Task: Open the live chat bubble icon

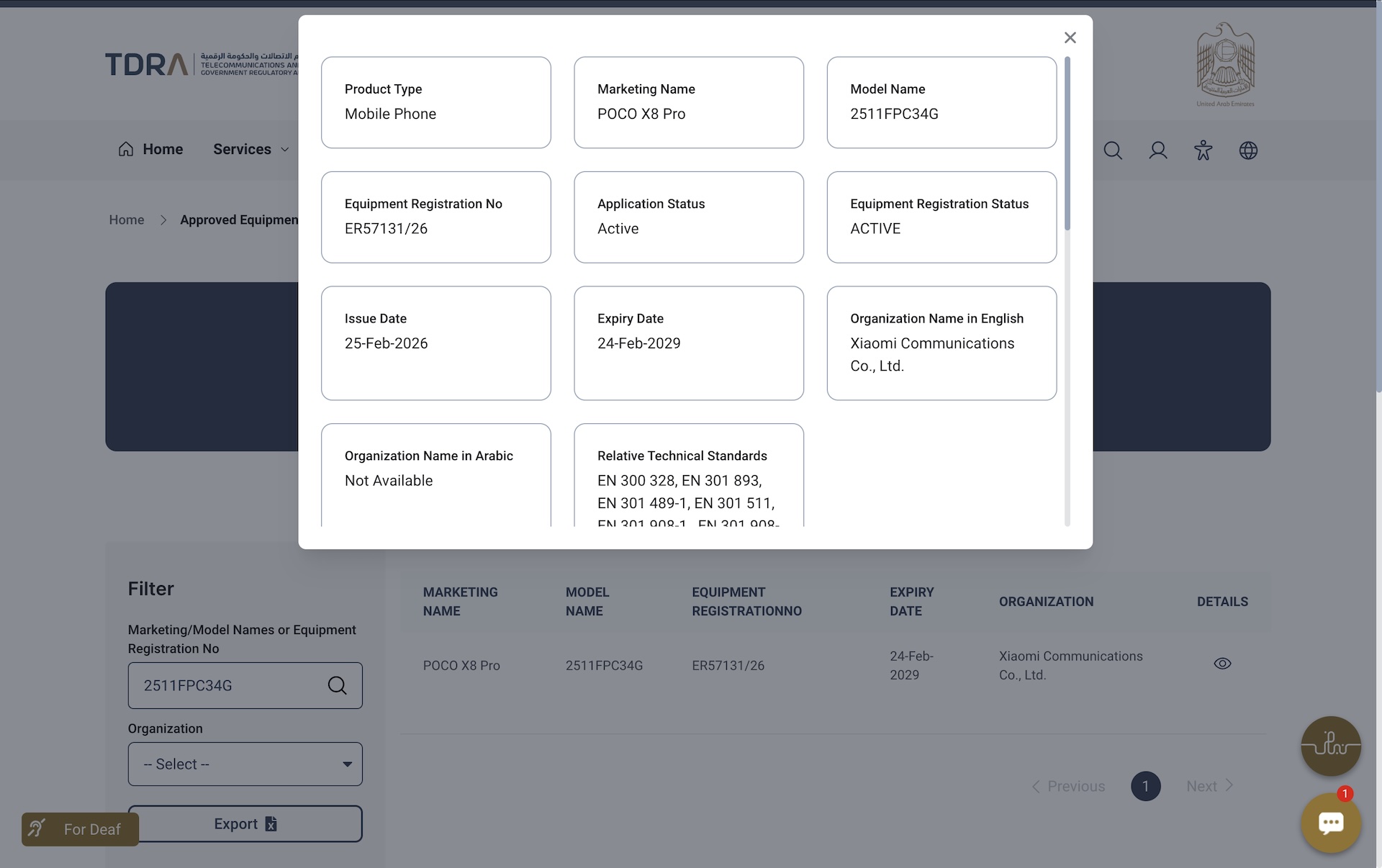Action: point(1330,823)
